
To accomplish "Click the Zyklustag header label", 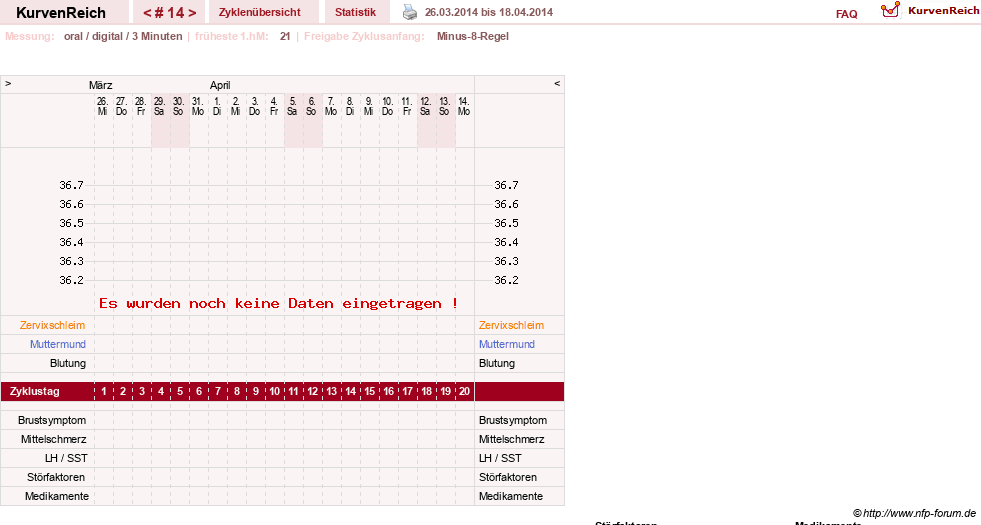I will (x=34, y=391).
